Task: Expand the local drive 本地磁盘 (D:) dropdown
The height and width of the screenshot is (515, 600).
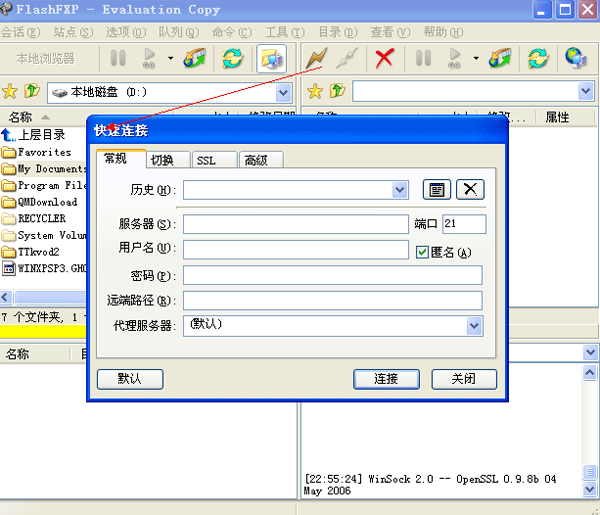Action: click(283, 92)
